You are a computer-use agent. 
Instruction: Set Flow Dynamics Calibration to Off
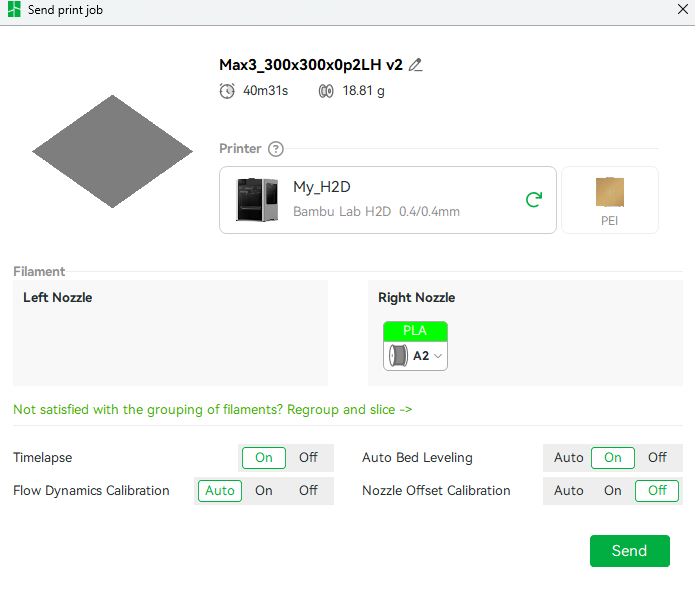[308, 491]
